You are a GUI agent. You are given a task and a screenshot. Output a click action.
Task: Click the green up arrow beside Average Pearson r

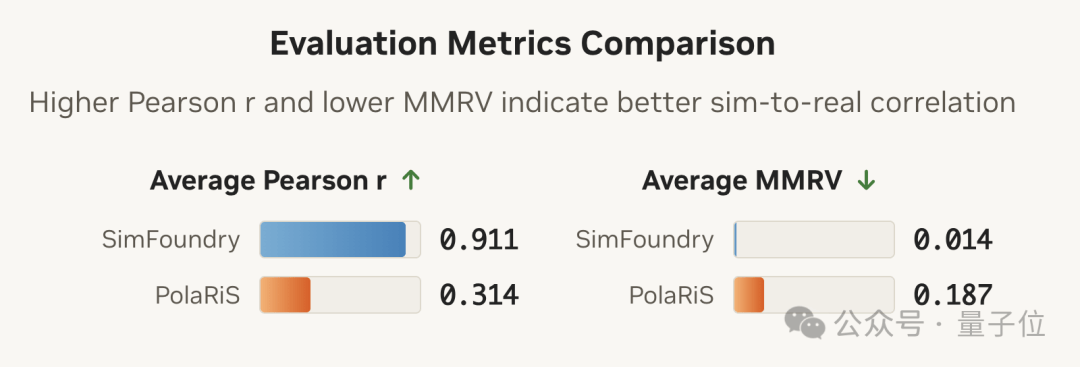411,181
